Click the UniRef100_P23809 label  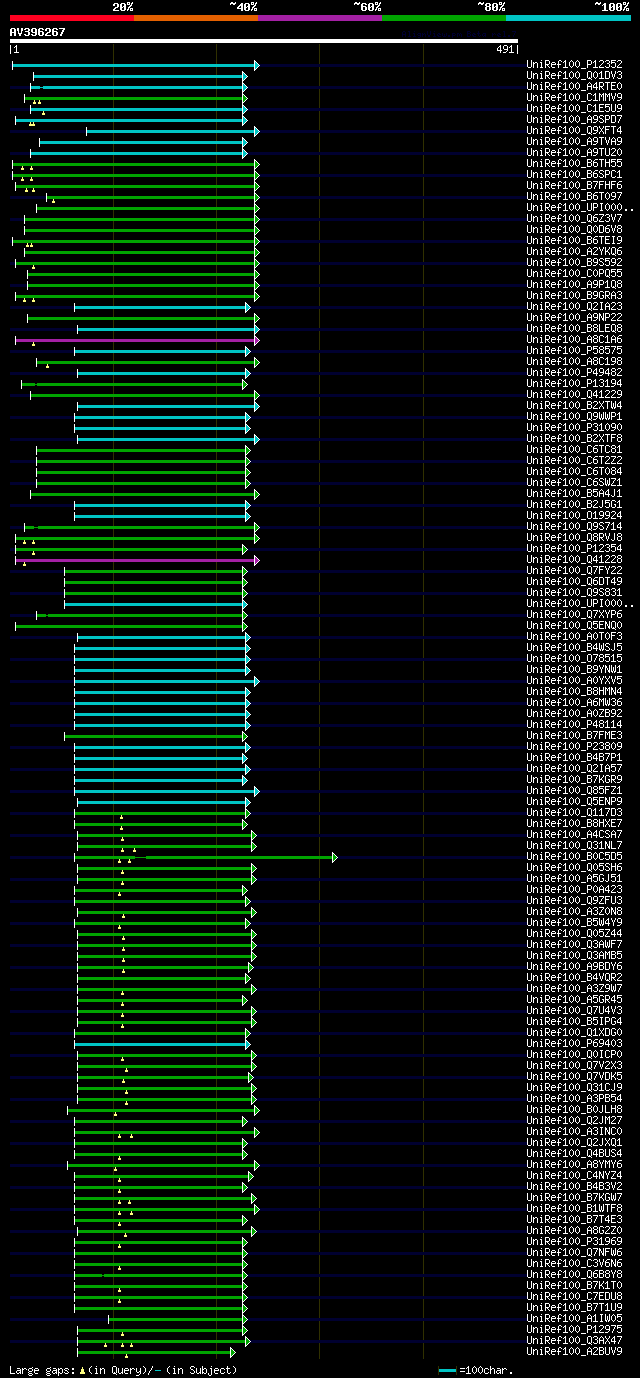pos(574,747)
